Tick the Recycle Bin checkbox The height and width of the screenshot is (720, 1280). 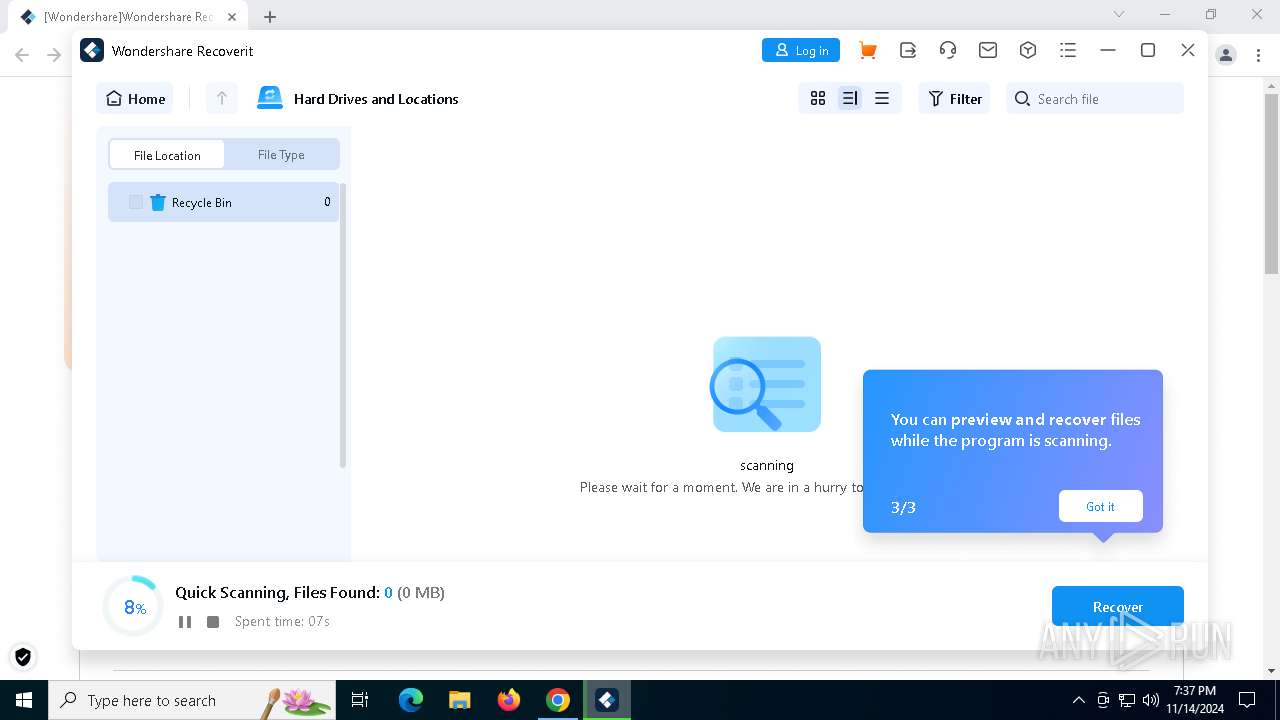point(136,202)
